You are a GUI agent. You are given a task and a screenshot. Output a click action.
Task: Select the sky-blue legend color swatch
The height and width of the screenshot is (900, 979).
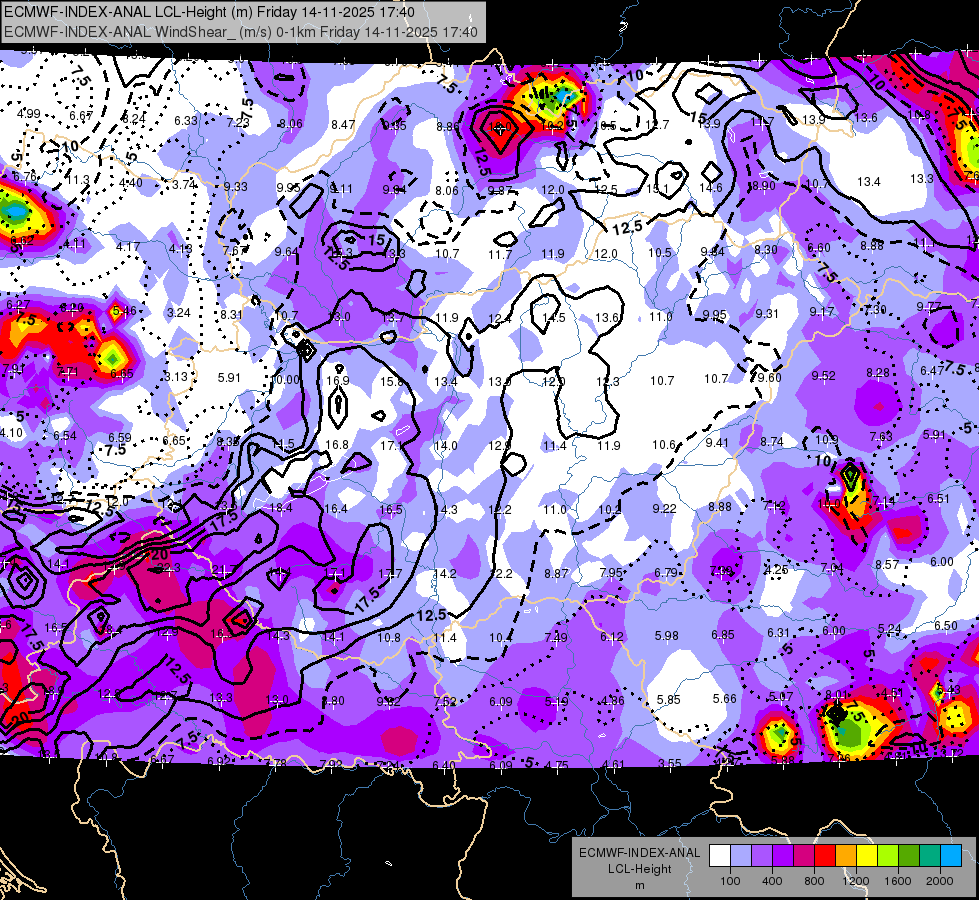point(951,856)
